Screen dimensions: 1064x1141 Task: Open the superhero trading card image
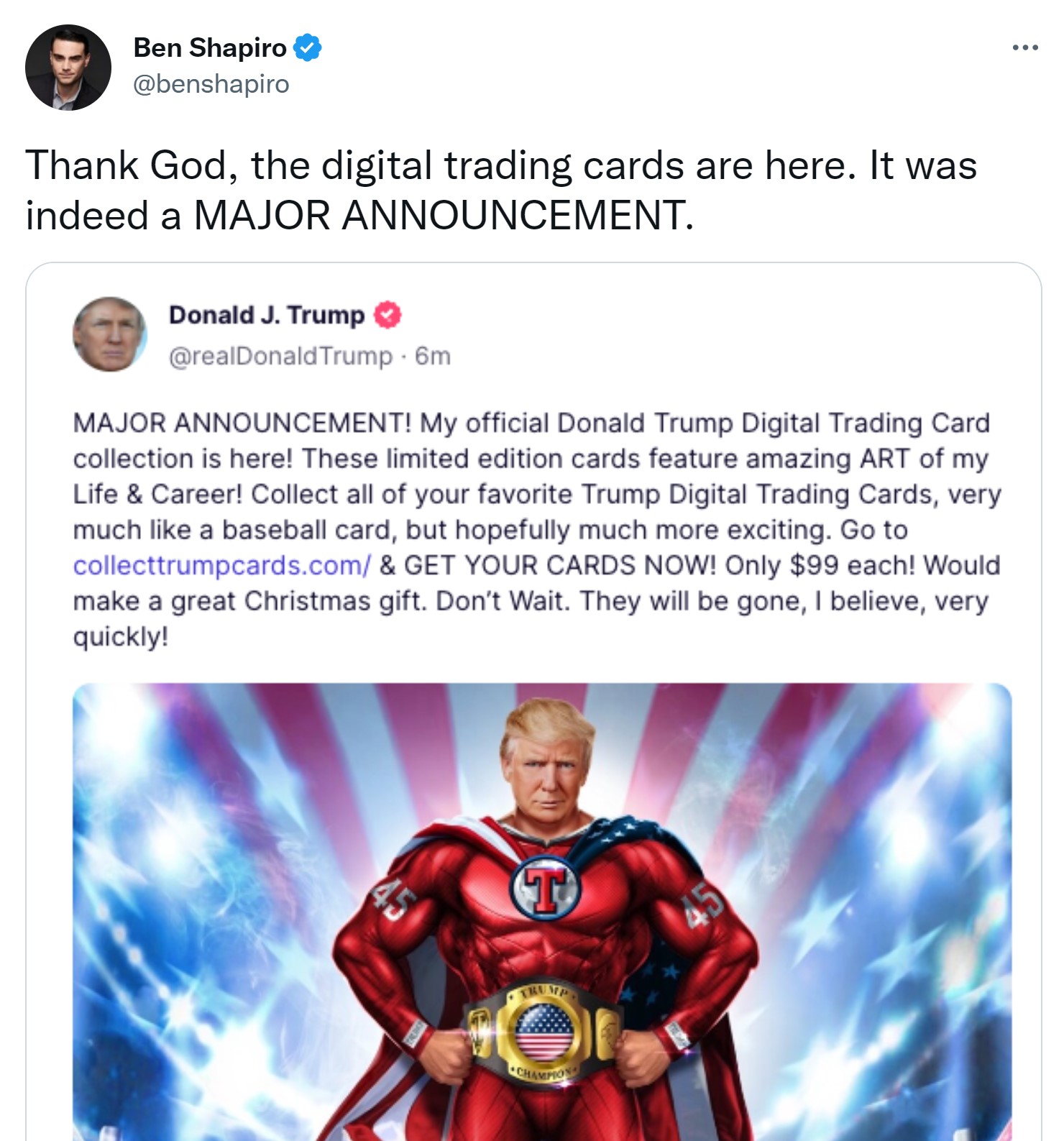tap(542, 912)
